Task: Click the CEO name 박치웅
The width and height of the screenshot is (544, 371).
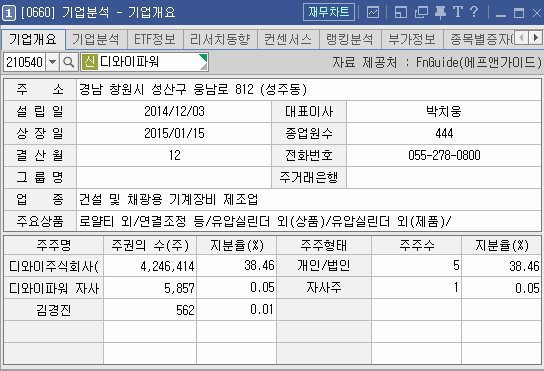Action: coord(443,111)
